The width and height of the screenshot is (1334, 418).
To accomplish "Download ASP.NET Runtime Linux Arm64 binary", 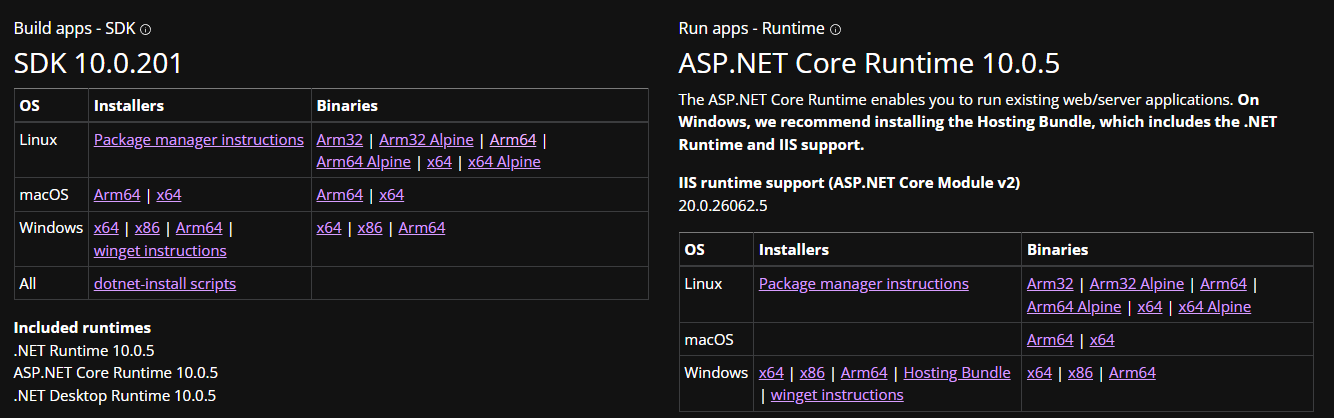I will (1223, 284).
